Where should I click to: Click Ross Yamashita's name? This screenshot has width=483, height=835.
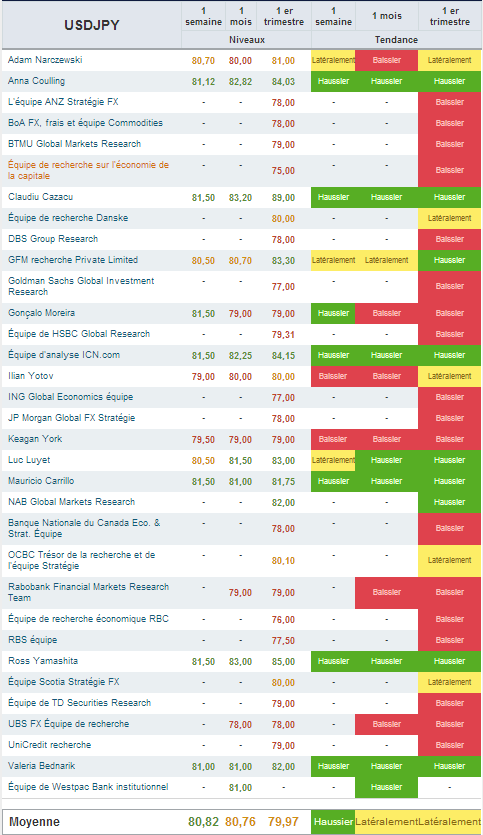(x=43, y=661)
